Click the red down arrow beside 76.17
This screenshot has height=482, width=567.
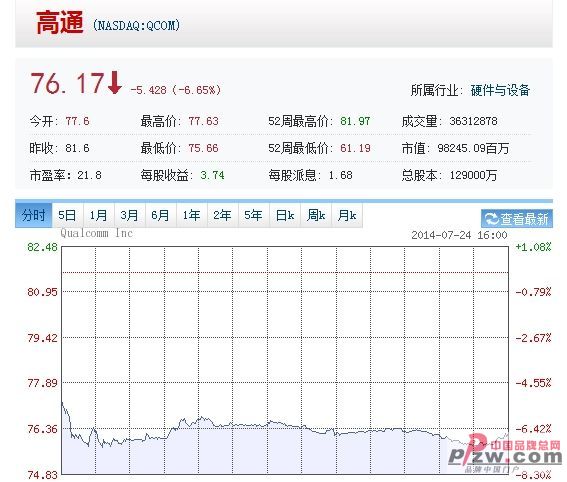pyautogui.click(x=115, y=83)
